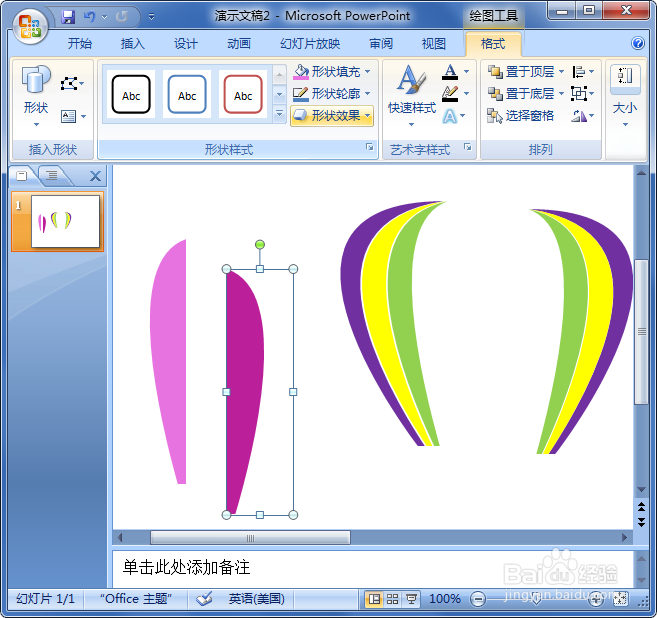Image resolution: width=657 pixels, height=618 pixels.
Task: Open 形状填充 shape fill menu
Action: tap(332, 72)
